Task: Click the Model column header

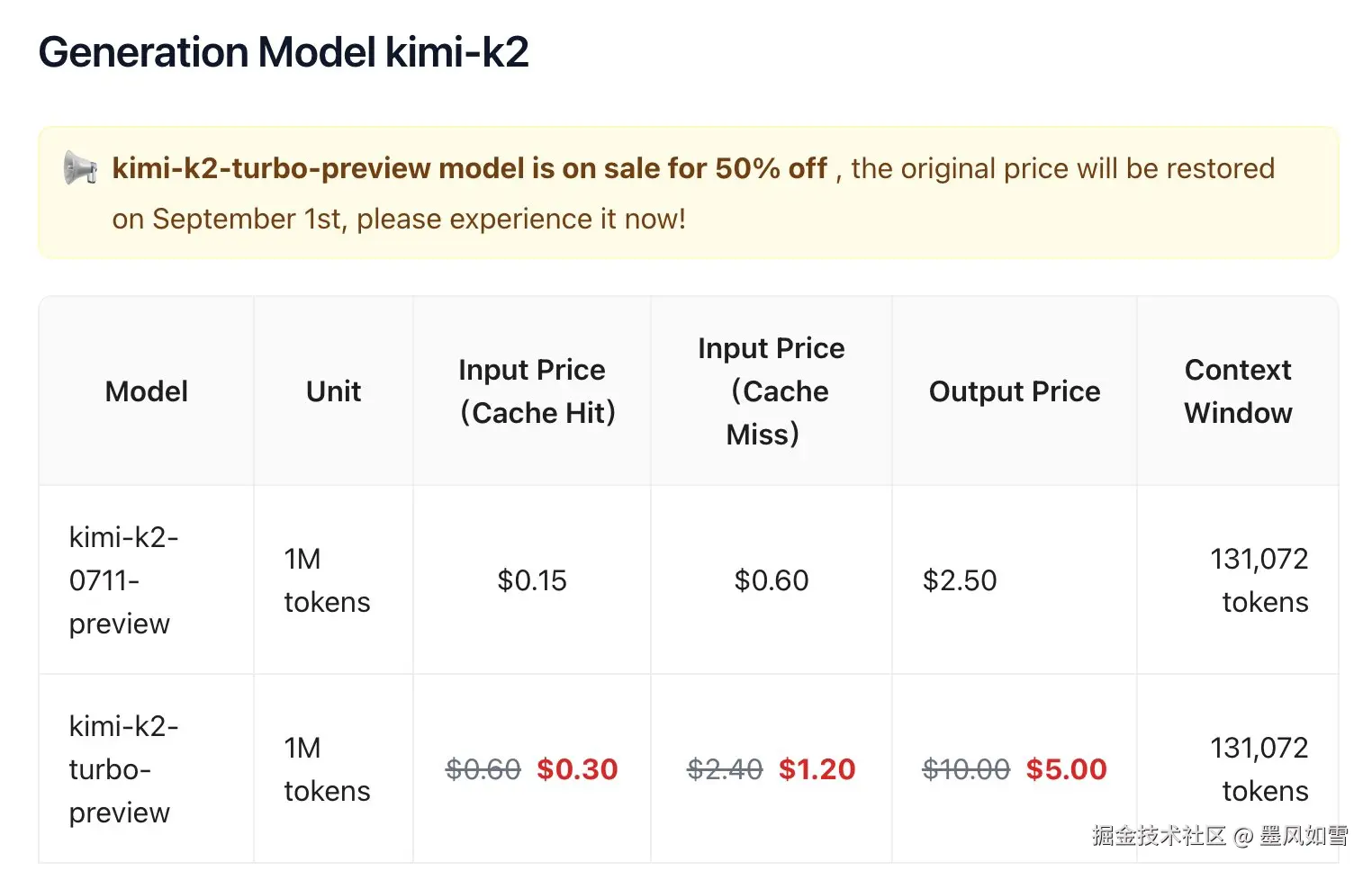Action: [x=146, y=391]
